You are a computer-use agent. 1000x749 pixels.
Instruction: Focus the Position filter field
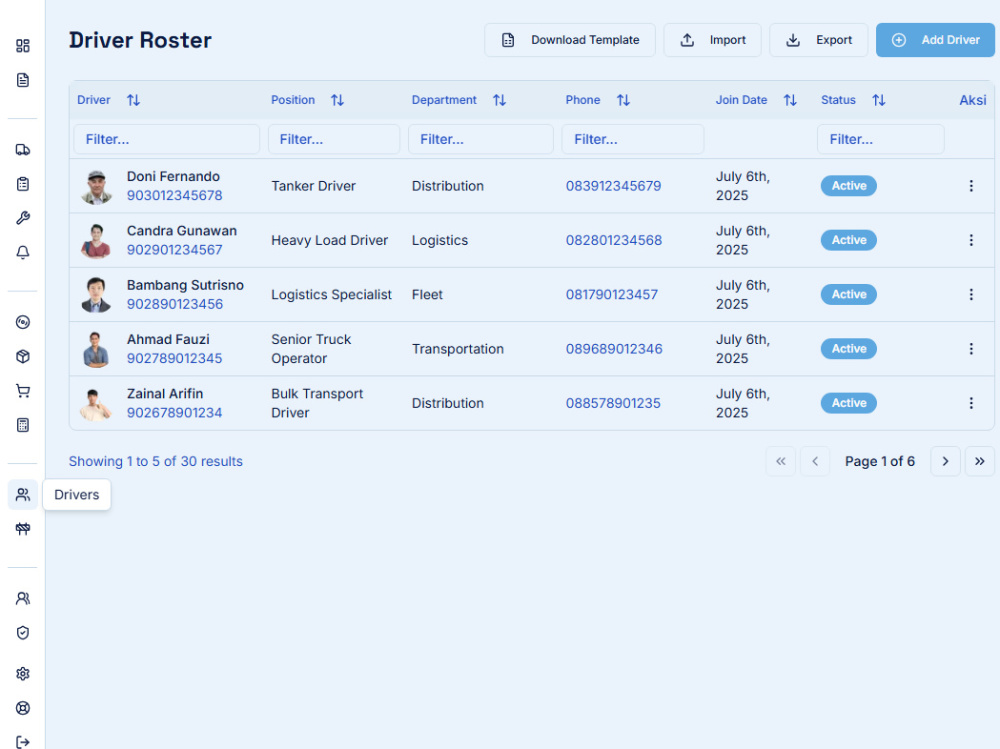click(x=334, y=139)
